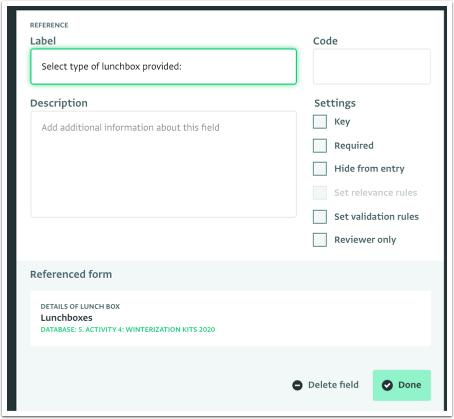
Task: Click the Referenced form section heading
Action: point(71,274)
